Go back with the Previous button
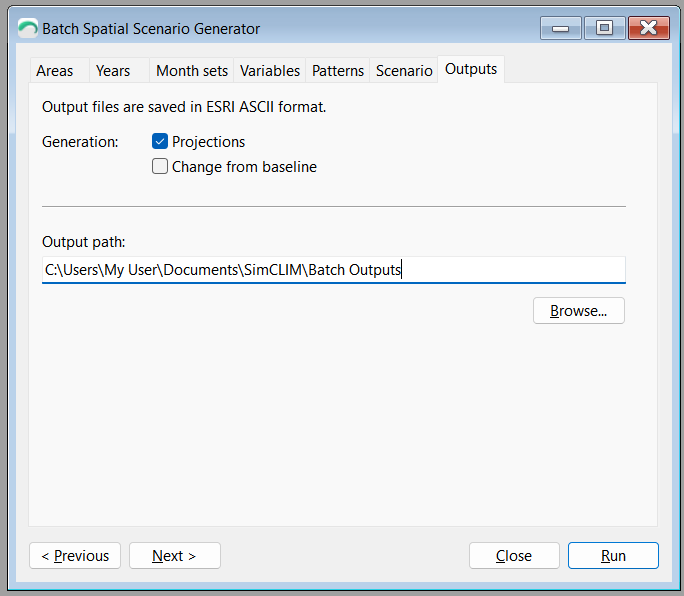Screen dimensions: 684x596 point(75,555)
